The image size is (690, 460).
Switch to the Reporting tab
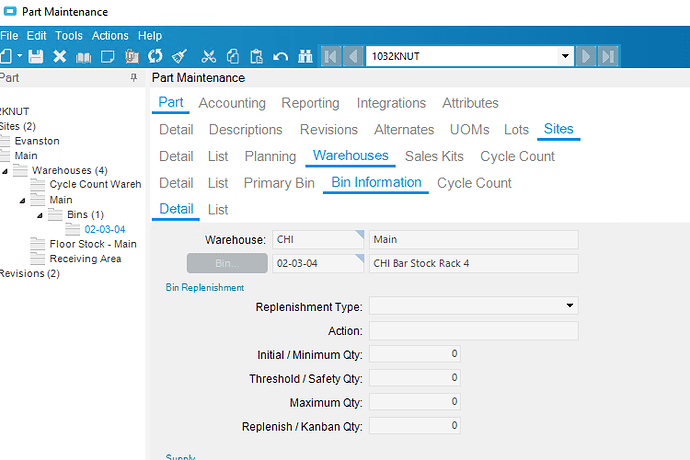(310, 103)
